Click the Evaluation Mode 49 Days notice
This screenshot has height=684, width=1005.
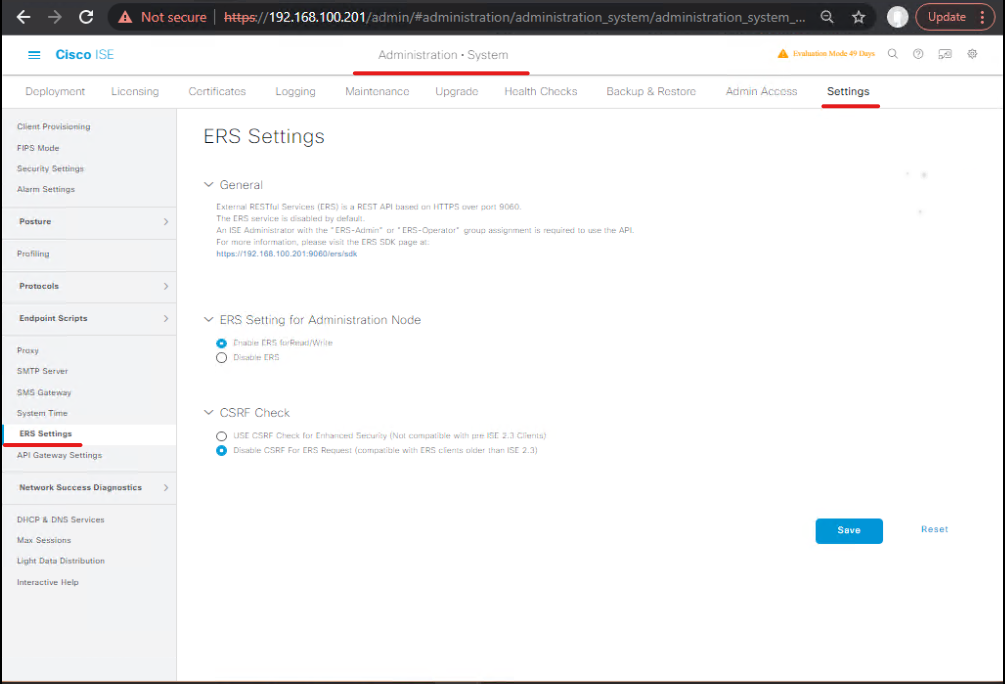pyautogui.click(x=833, y=54)
